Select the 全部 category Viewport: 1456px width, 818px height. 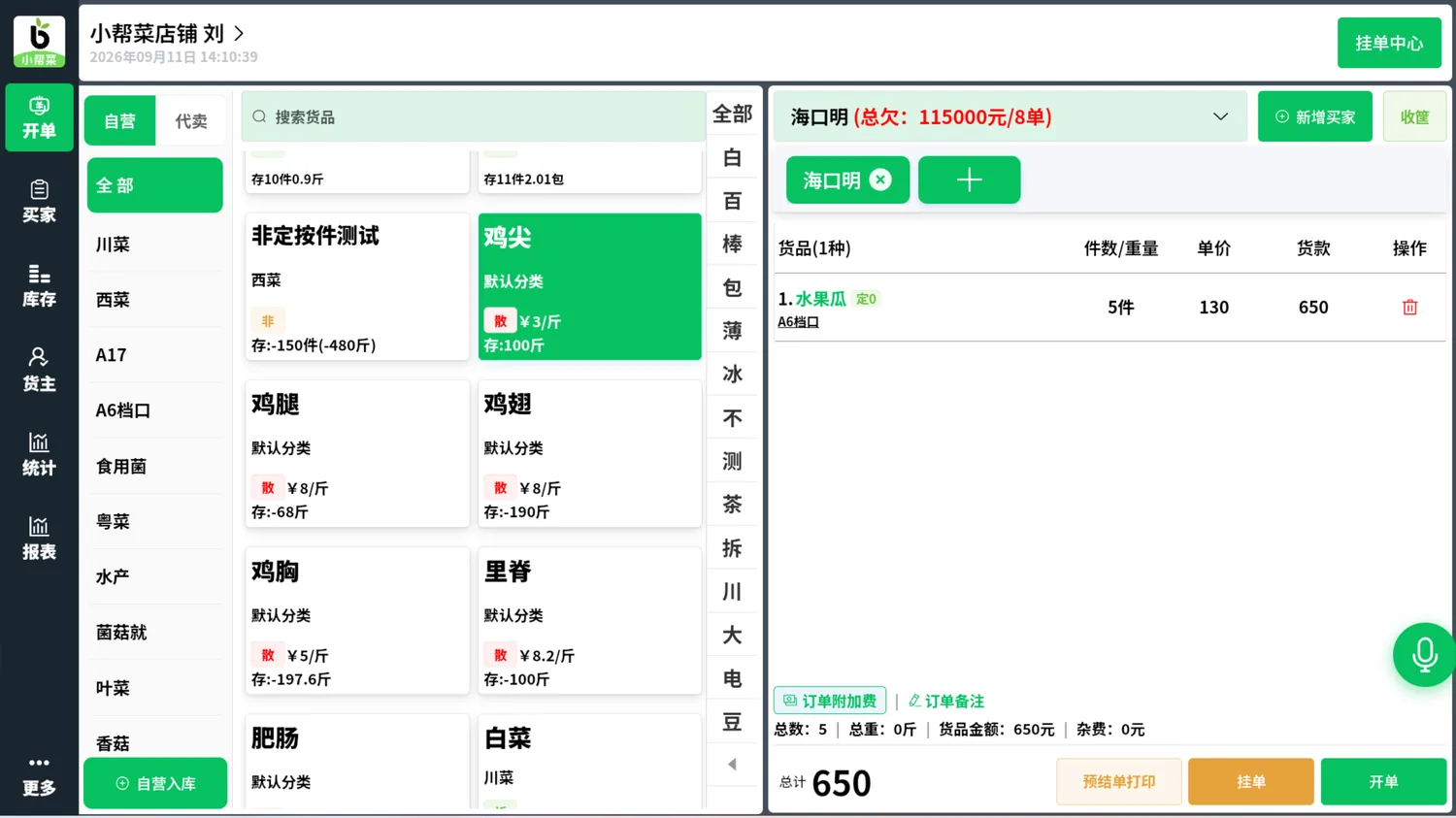click(154, 185)
